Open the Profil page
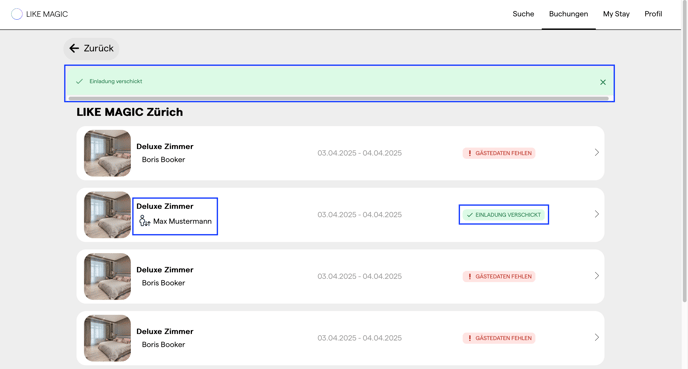Image resolution: width=688 pixels, height=369 pixels. tap(653, 14)
